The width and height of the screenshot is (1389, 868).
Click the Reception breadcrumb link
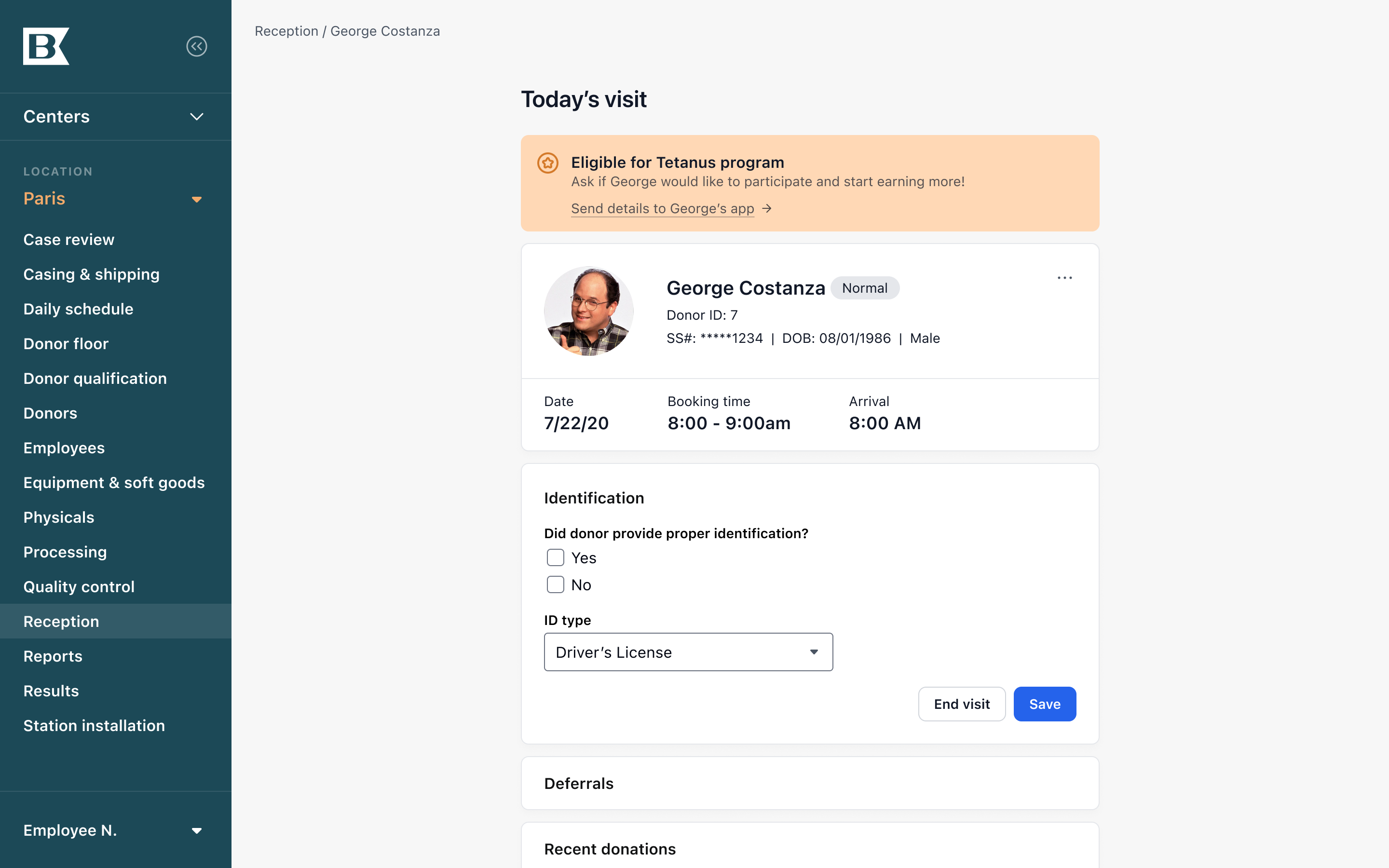coord(286,31)
